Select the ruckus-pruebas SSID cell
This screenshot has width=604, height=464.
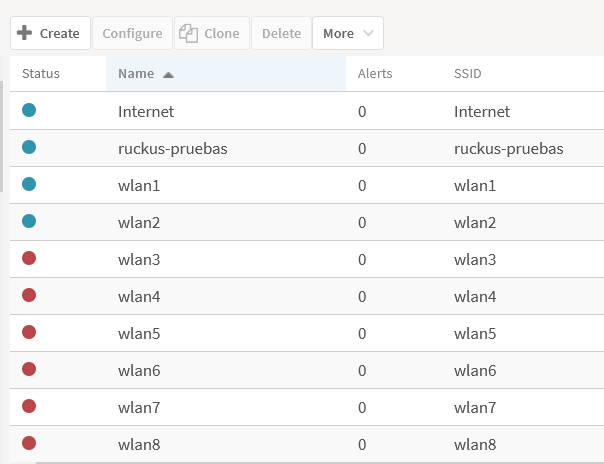pyautogui.click(x=508, y=149)
